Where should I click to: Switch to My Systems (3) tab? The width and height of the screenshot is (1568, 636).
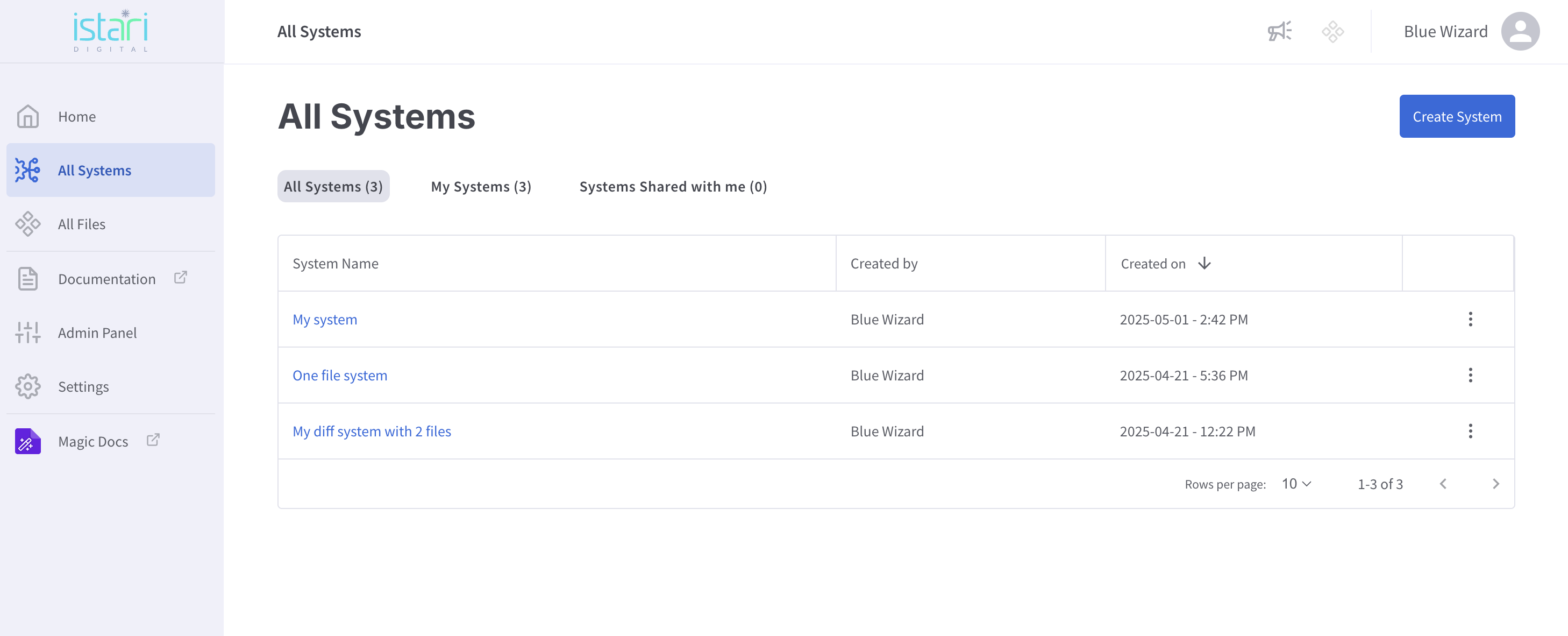tap(481, 186)
